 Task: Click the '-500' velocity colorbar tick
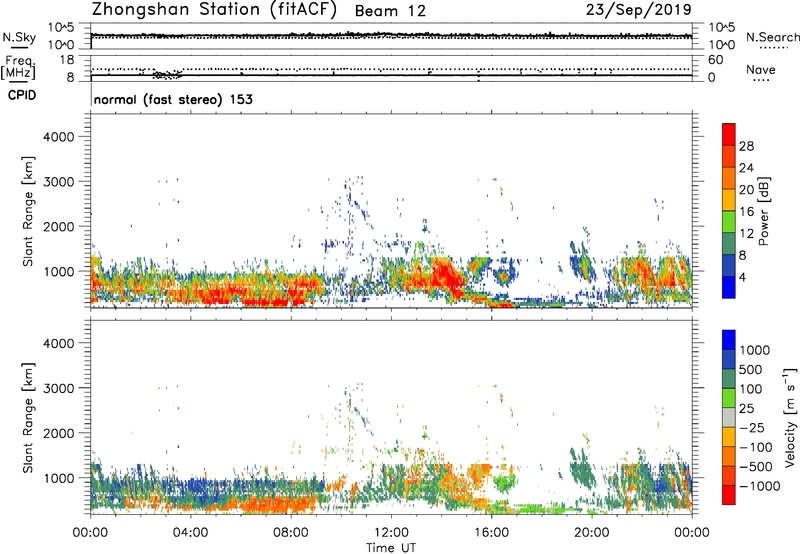pos(755,466)
